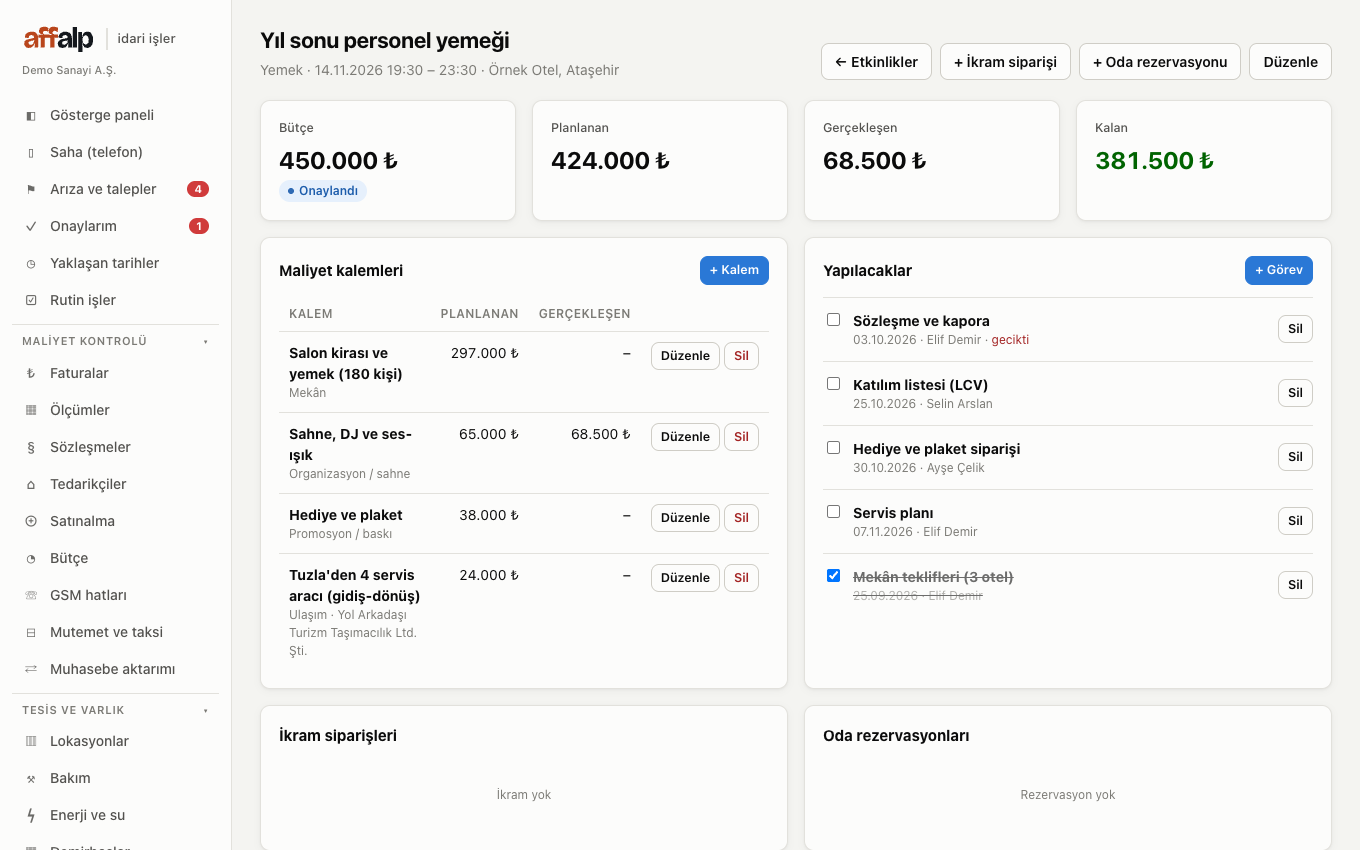Open the Satınalma plus-circle icon
Screen dimensions: 1360x850
click(x=31, y=521)
